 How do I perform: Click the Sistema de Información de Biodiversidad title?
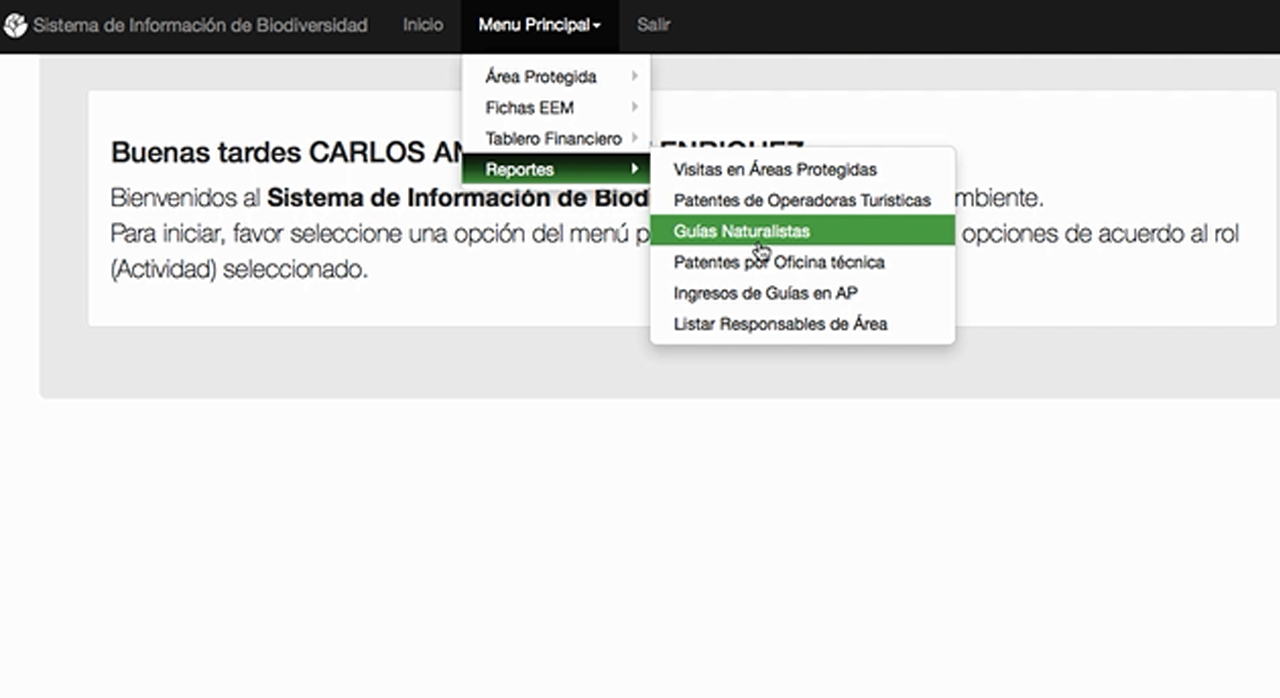(200, 26)
